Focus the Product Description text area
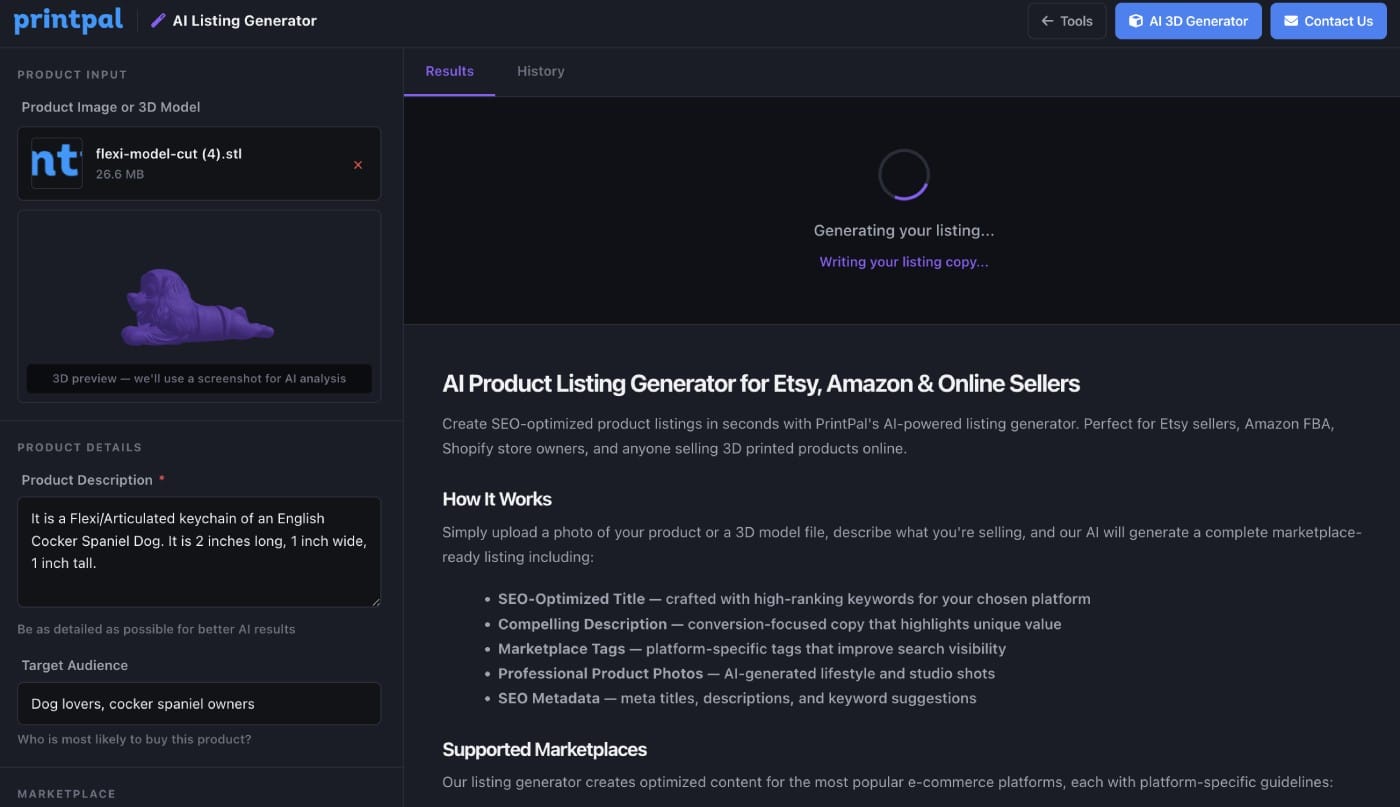 point(199,551)
